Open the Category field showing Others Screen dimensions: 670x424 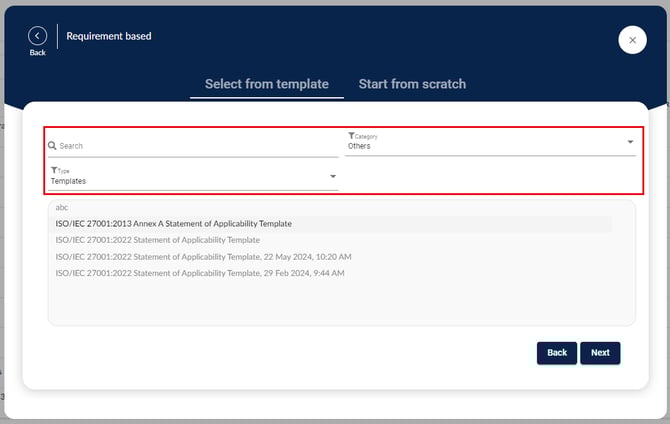(480, 146)
